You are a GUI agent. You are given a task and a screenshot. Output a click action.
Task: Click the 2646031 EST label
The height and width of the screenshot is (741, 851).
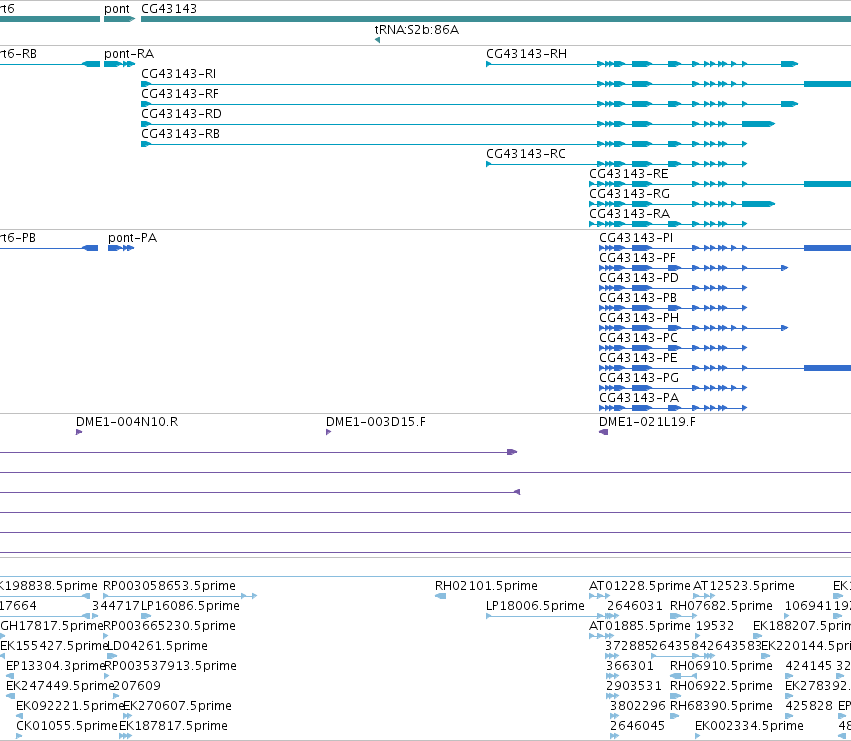[635, 606]
